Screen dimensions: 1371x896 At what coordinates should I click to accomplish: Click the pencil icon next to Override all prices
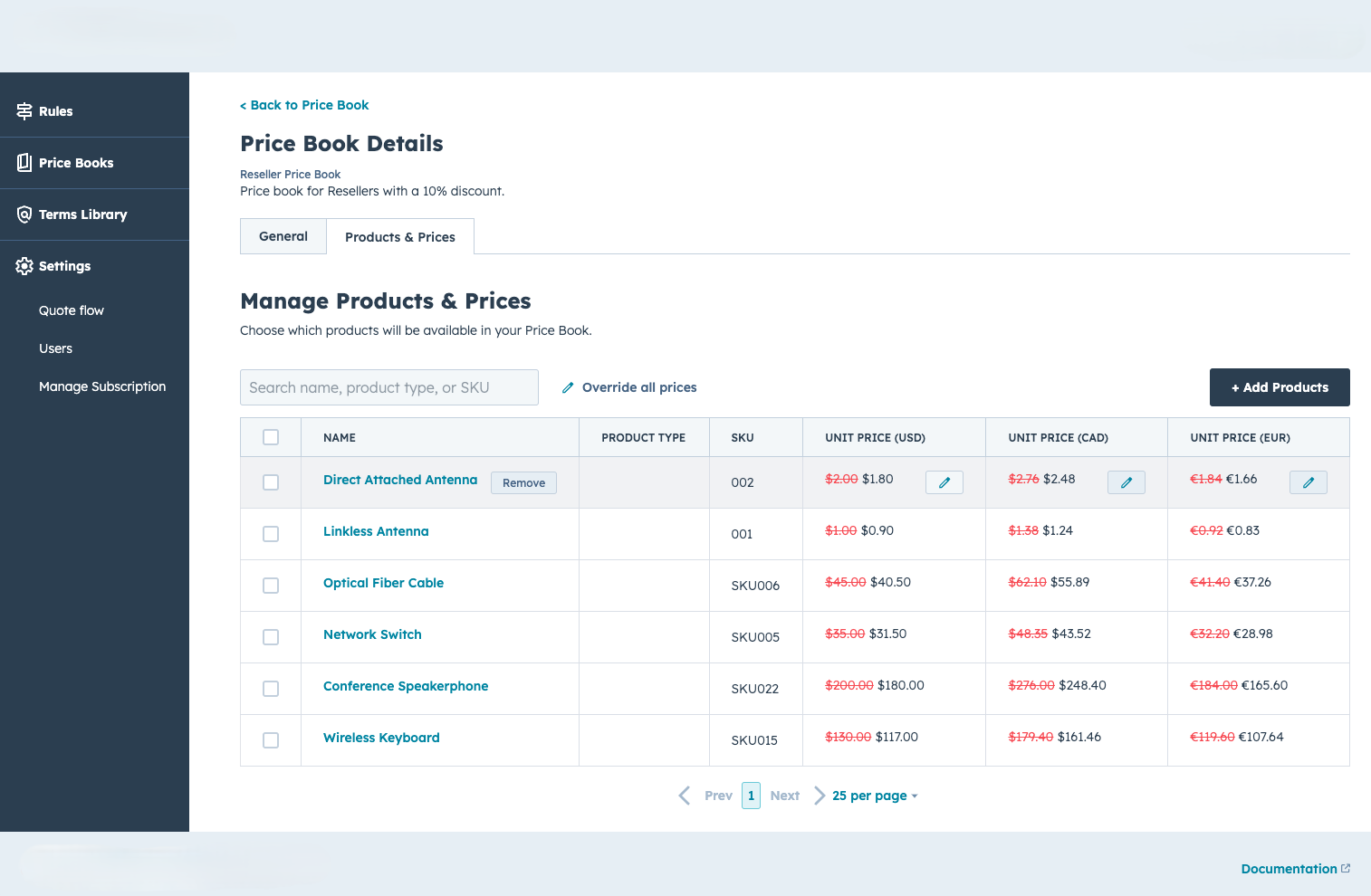pyautogui.click(x=568, y=386)
